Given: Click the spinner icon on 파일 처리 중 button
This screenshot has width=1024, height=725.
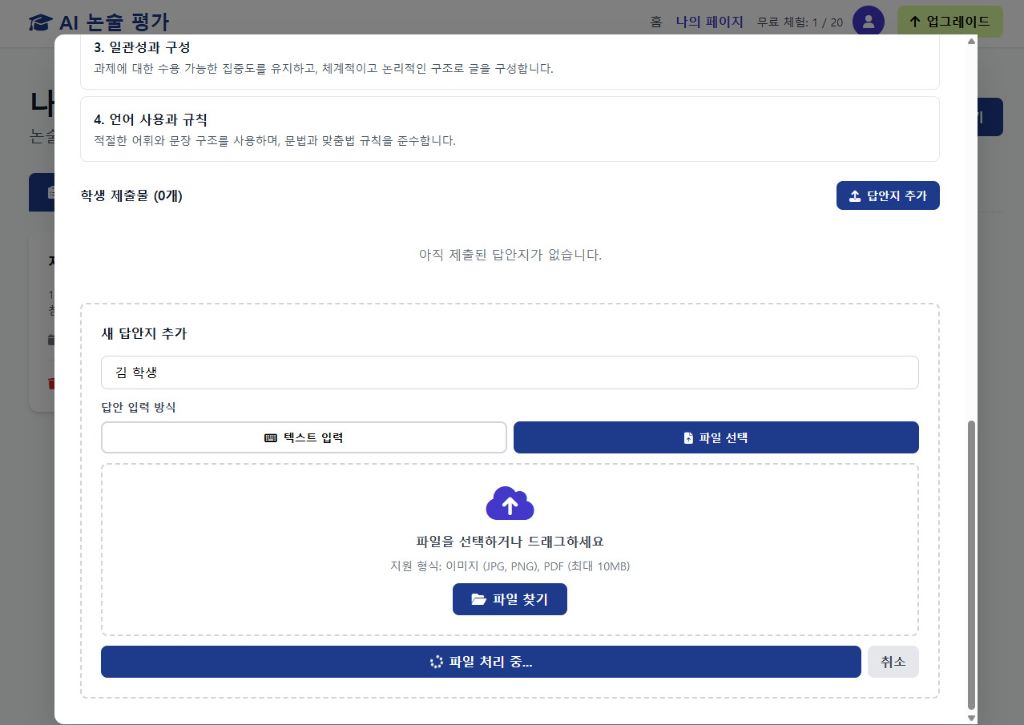Looking at the screenshot, I should 436,661.
